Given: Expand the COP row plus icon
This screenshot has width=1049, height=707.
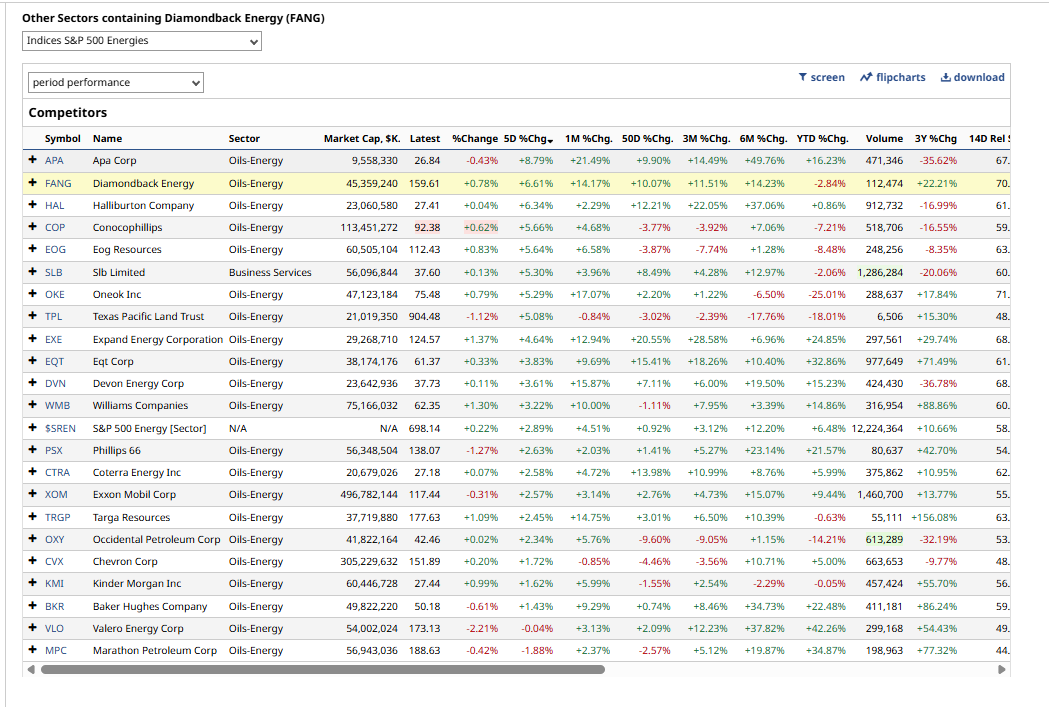Looking at the screenshot, I should [x=33, y=227].
